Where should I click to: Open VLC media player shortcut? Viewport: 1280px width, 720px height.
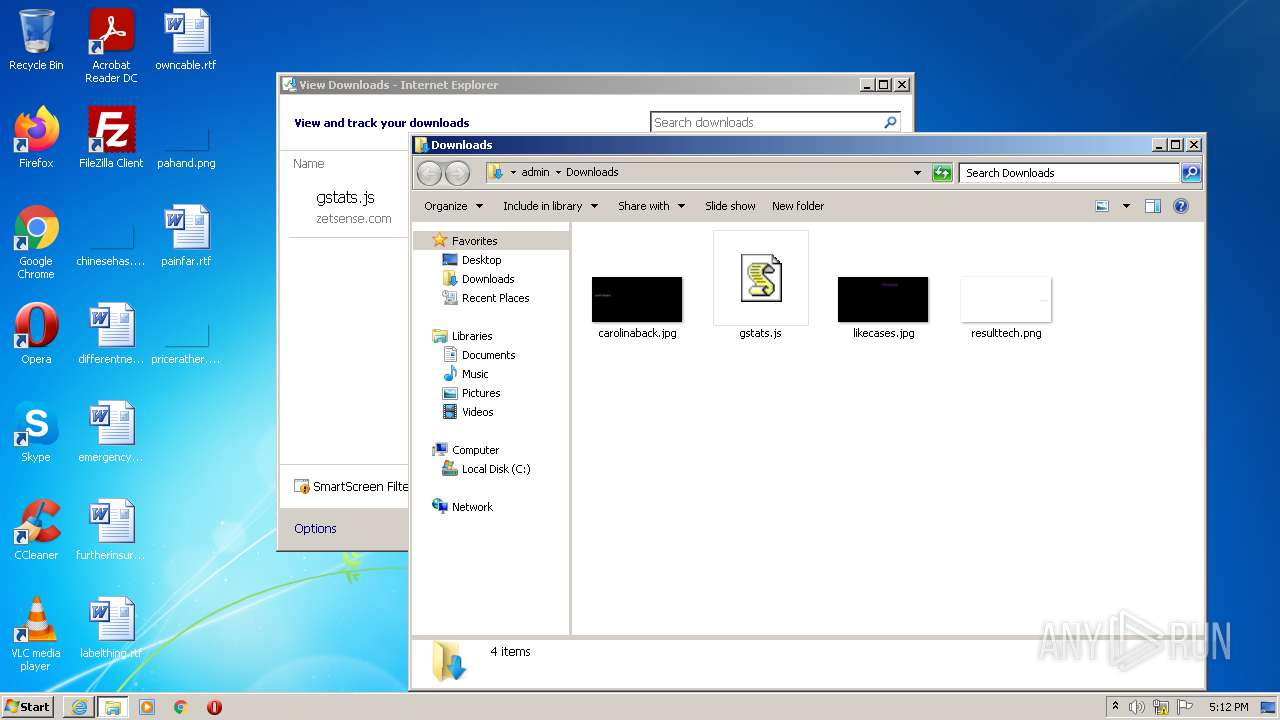point(36,634)
